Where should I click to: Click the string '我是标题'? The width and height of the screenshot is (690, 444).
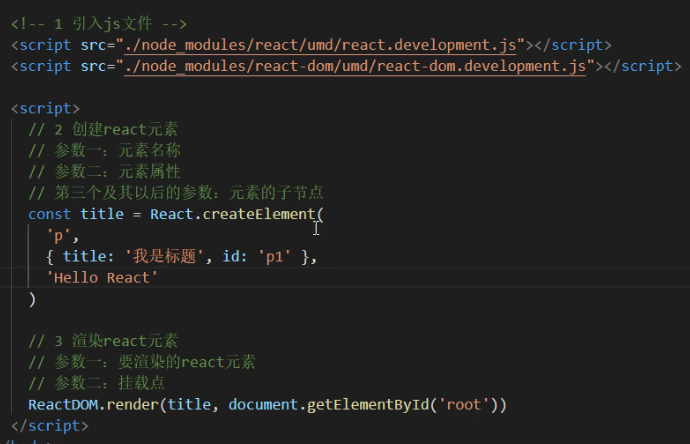[164, 257]
